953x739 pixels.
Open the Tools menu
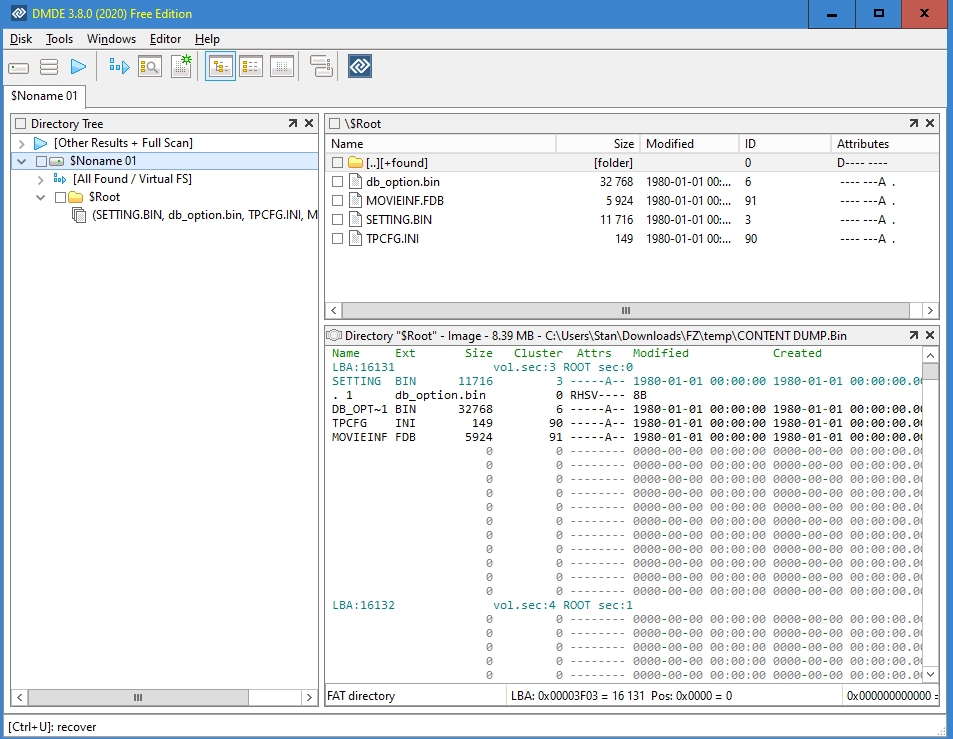point(59,39)
